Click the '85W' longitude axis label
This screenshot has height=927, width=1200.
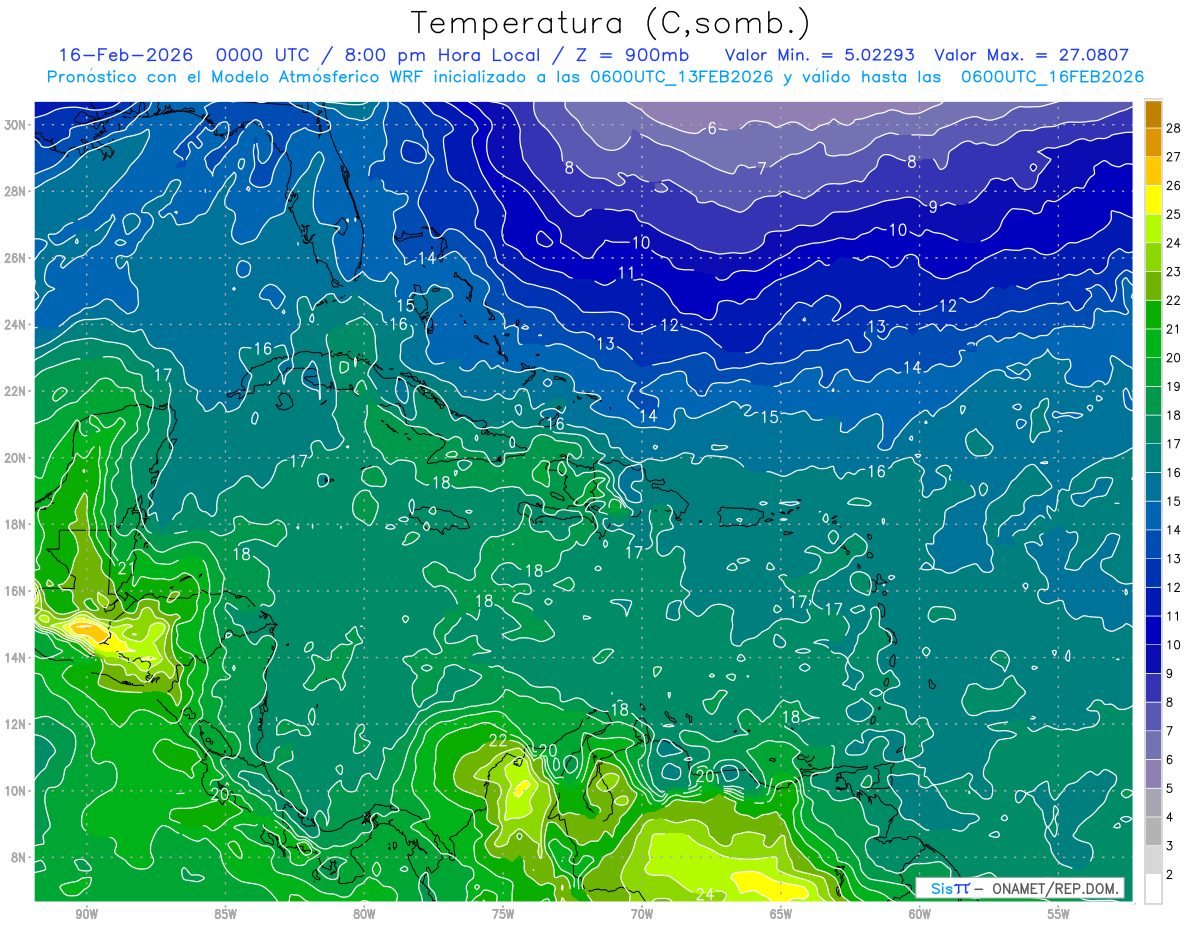pos(225,914)
